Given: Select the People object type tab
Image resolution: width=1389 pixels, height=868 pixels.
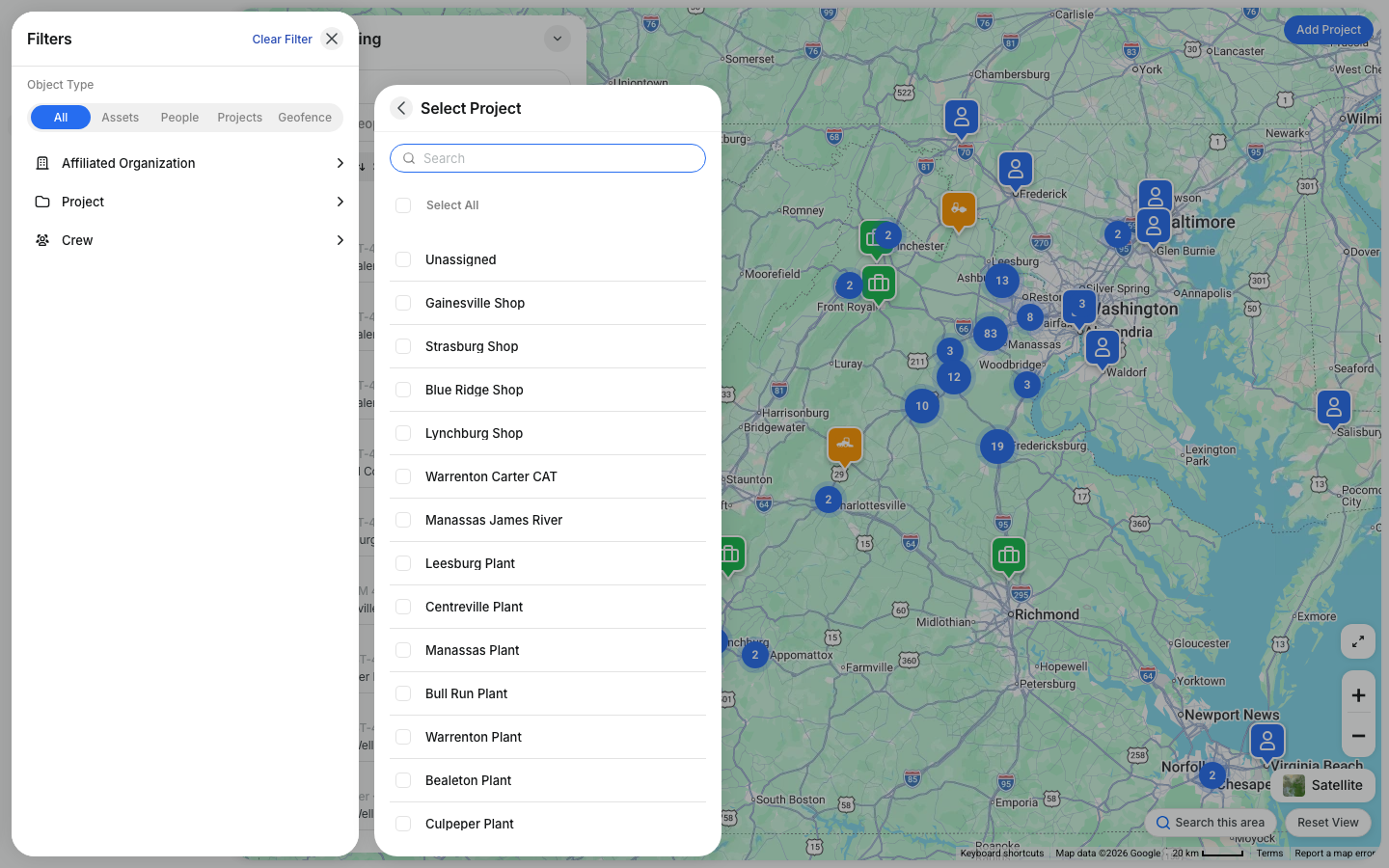Looking at the screenshot, I should [179, 118].
